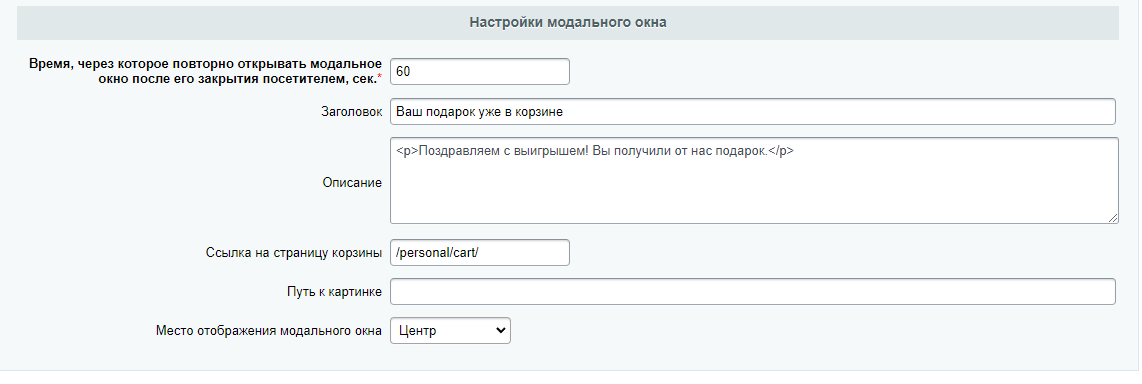Edit the cart page link /personal/cart/

[x=480, y=253]
